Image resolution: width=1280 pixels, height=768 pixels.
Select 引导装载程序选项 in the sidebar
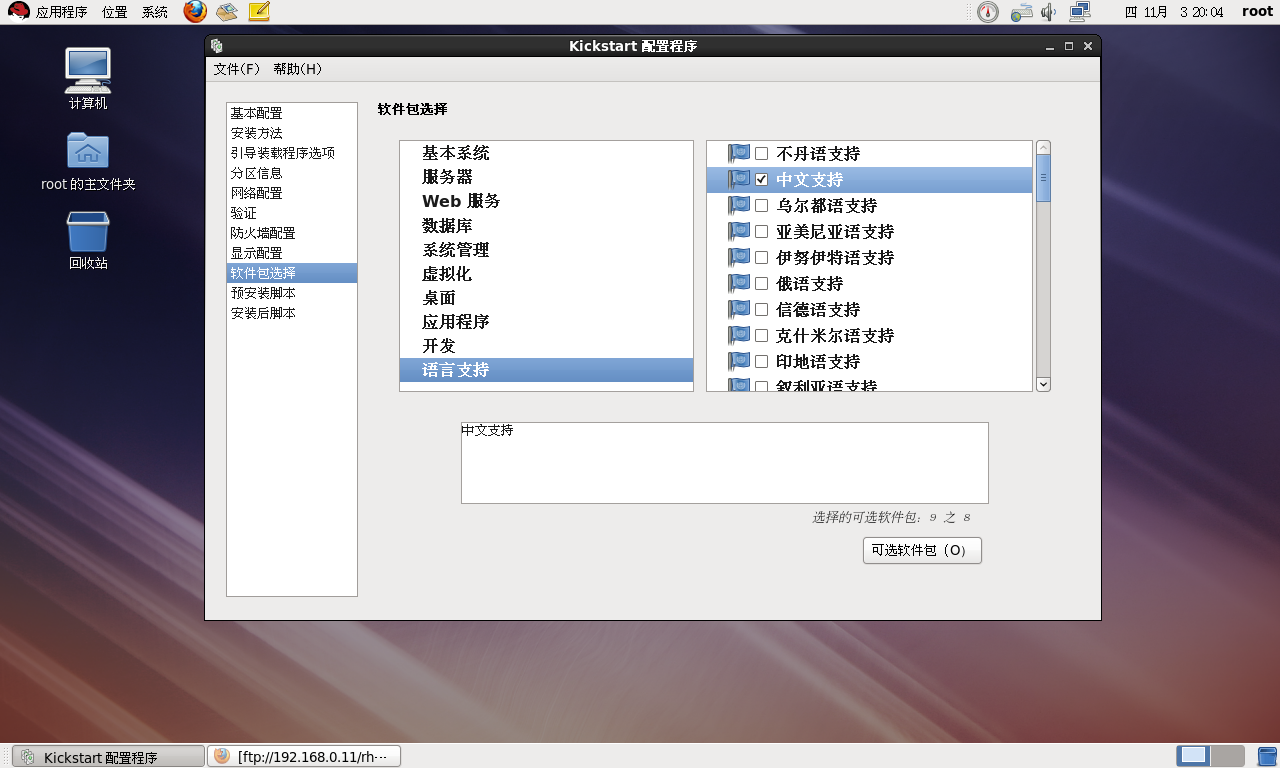(x=292, y=153)
